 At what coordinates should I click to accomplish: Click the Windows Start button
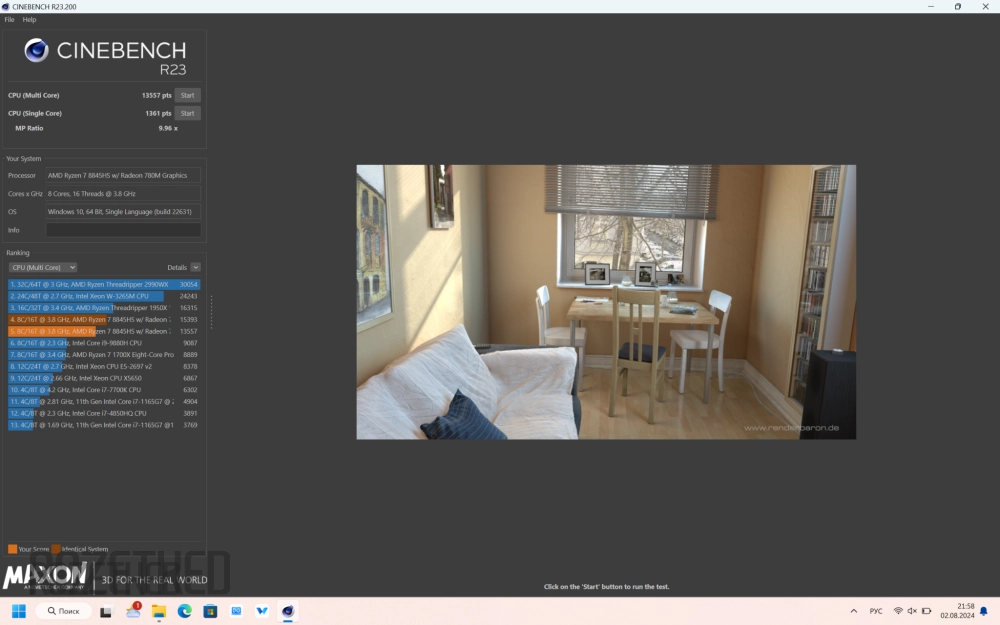coord(18,611)
